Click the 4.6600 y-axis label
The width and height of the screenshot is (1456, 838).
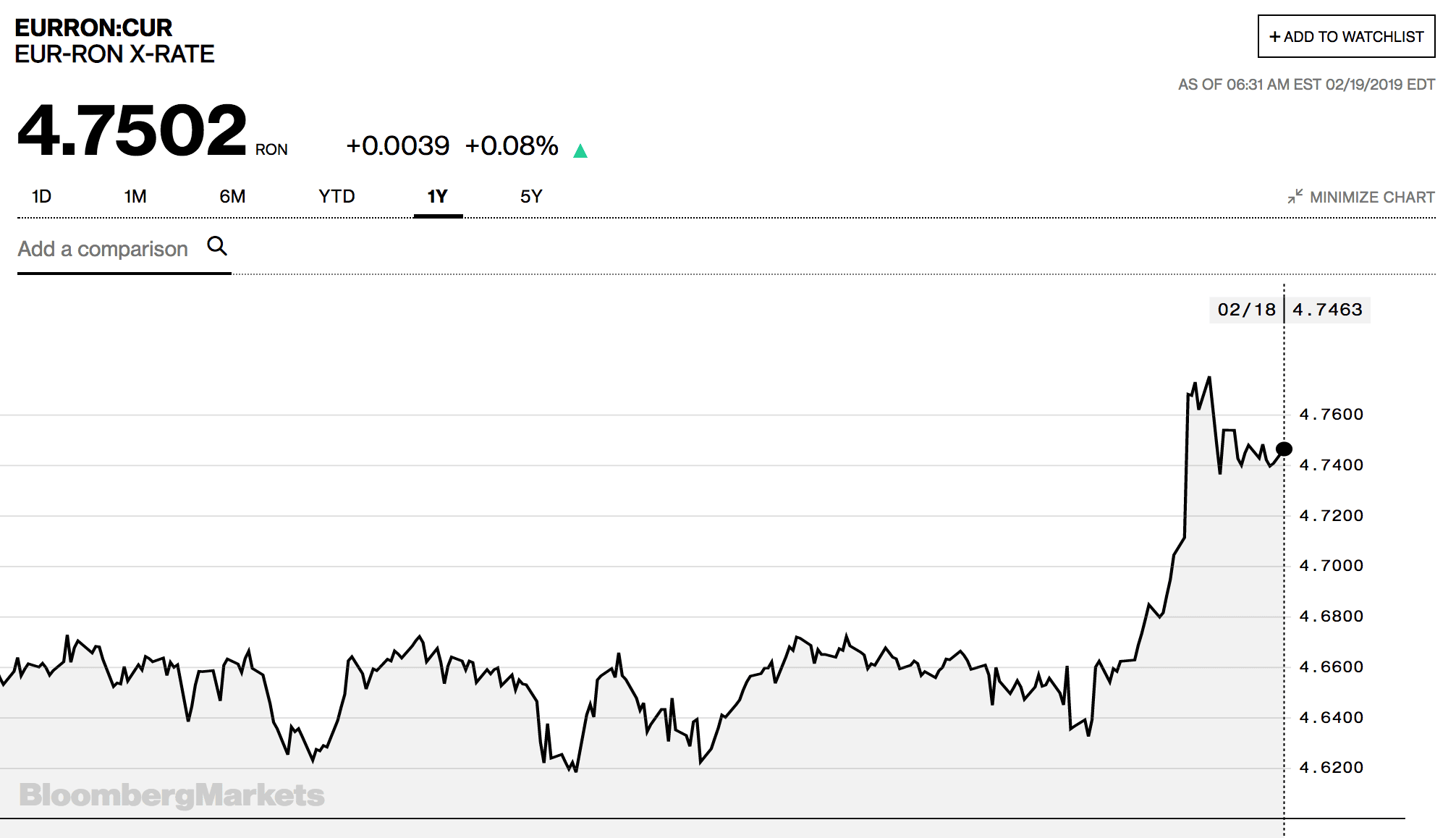(1332, 667)
